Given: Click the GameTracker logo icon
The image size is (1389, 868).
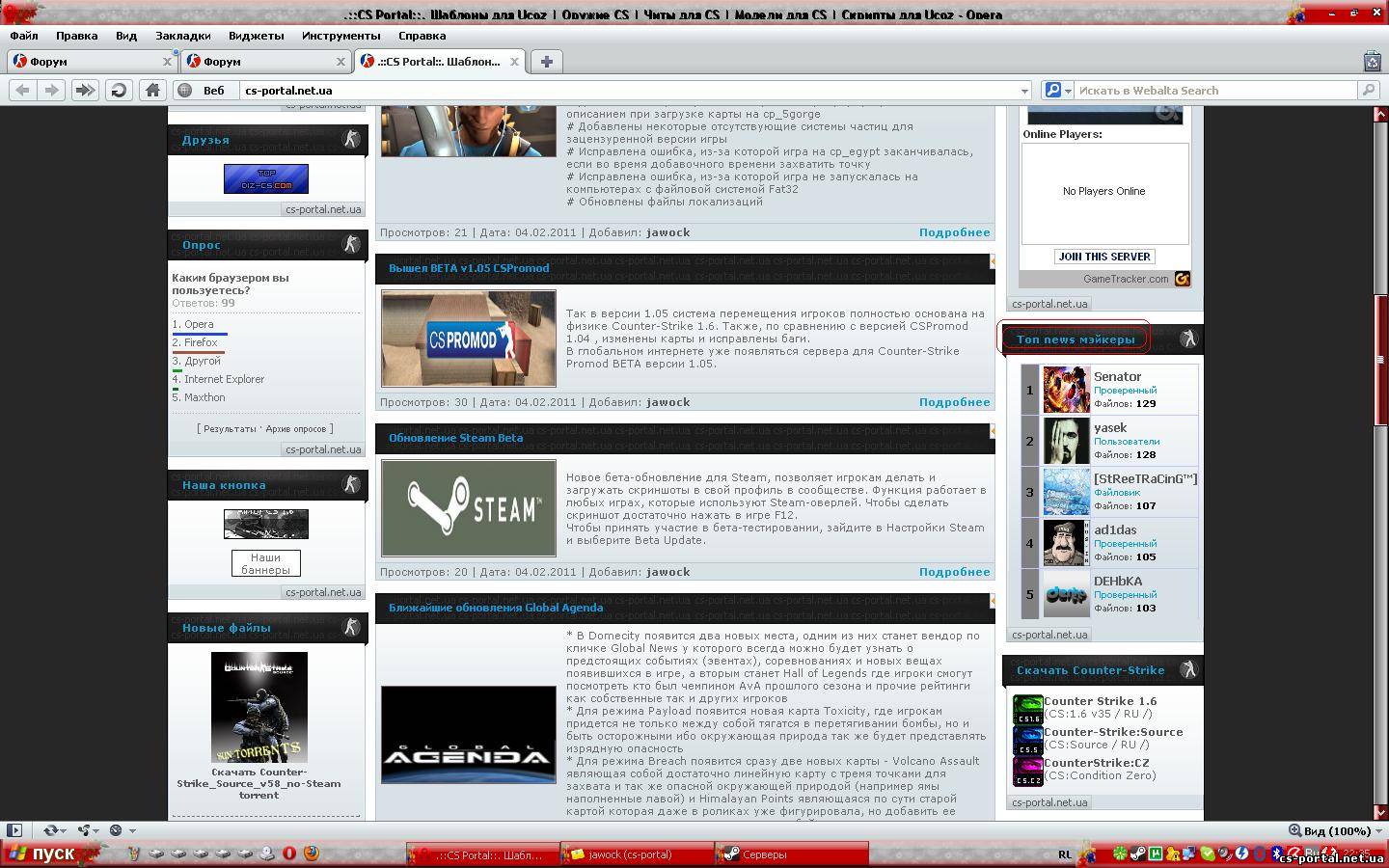Looking at the screenshot, I should [1182, 279].
